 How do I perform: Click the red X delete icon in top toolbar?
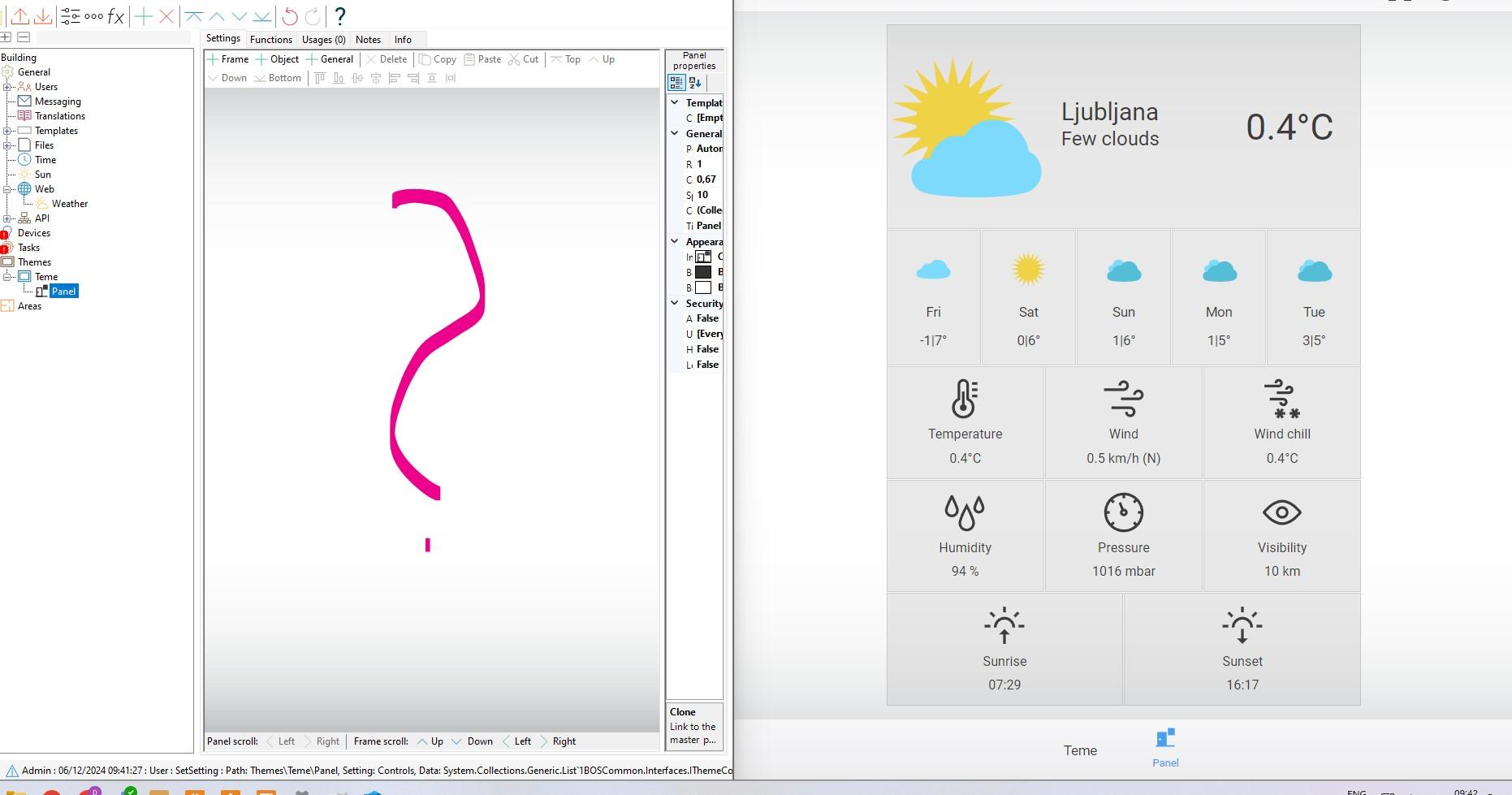166,16
